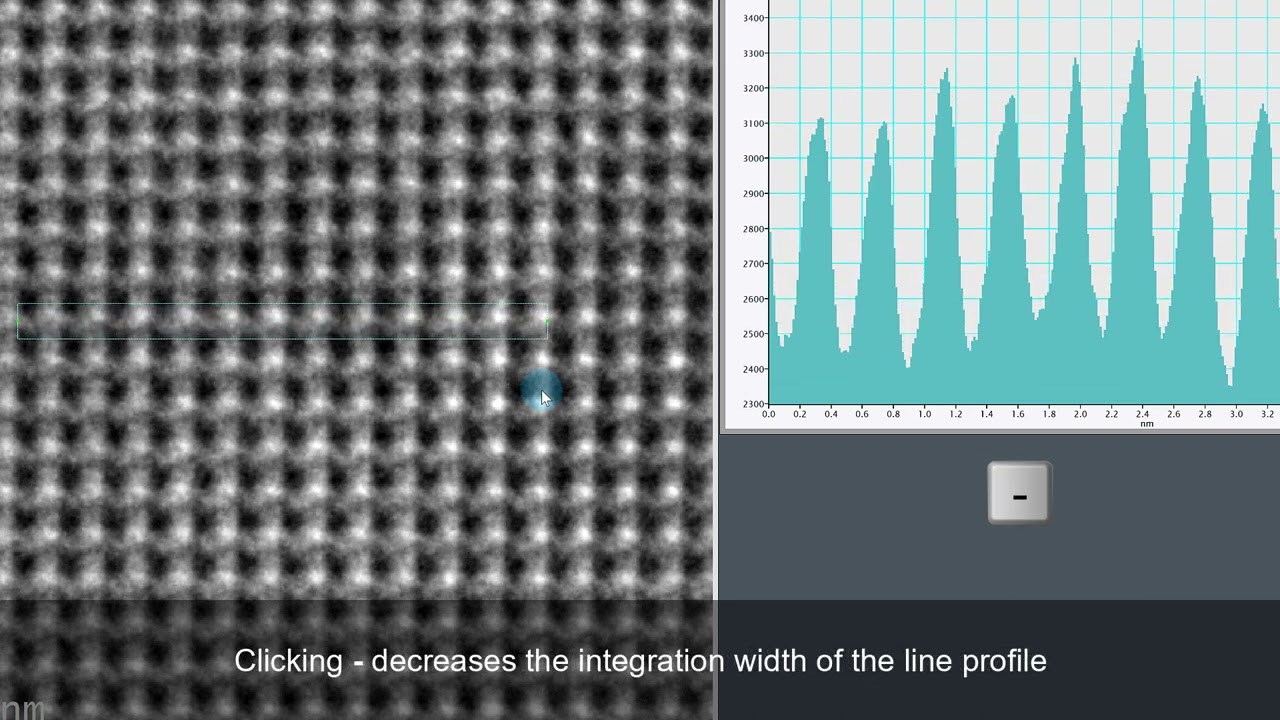Click the 3000 y-axis label
1280x720 pixels.
pyautogui.click(x=754, y=158)
